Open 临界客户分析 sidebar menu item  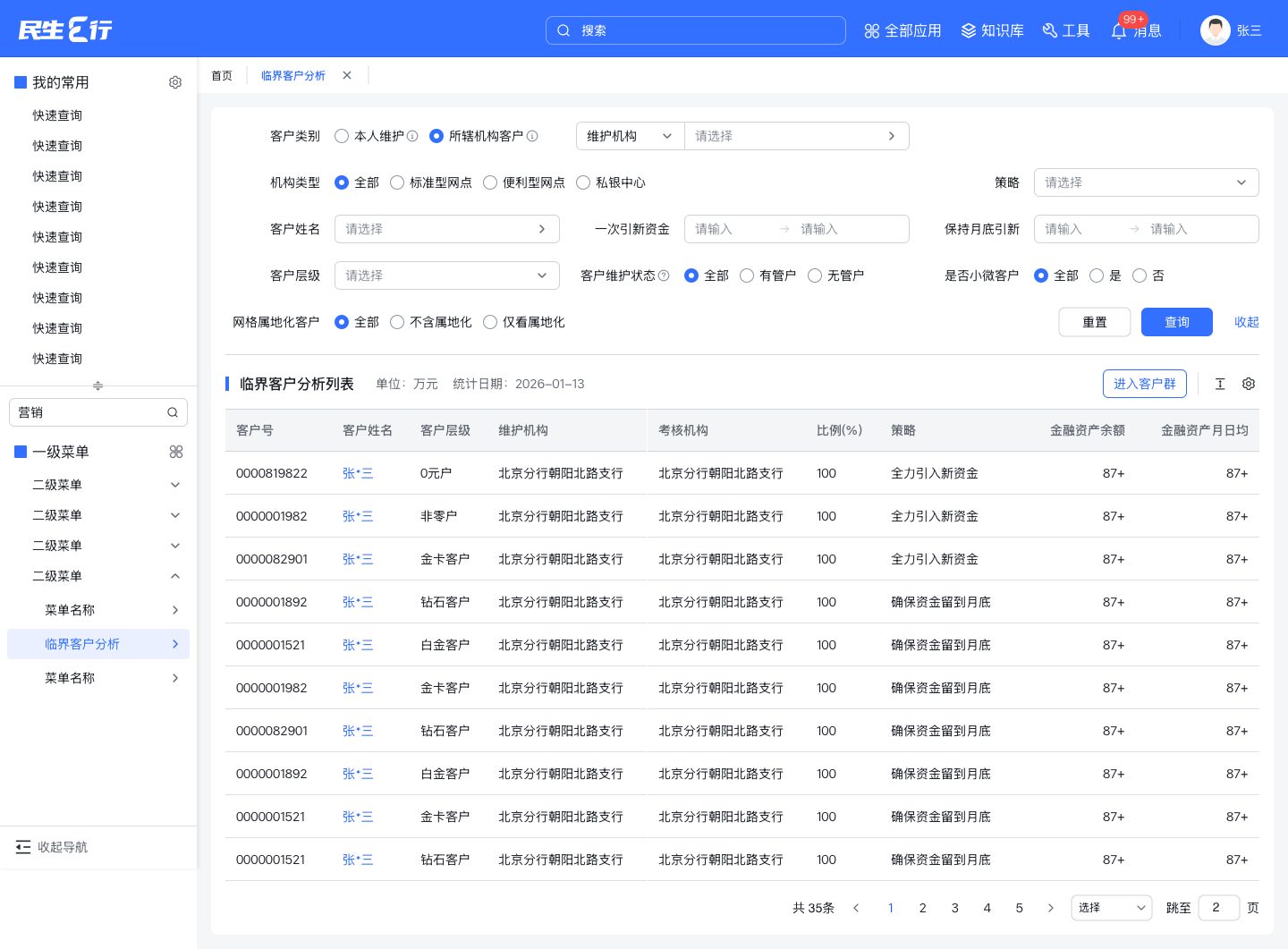[x=98, y=644]
